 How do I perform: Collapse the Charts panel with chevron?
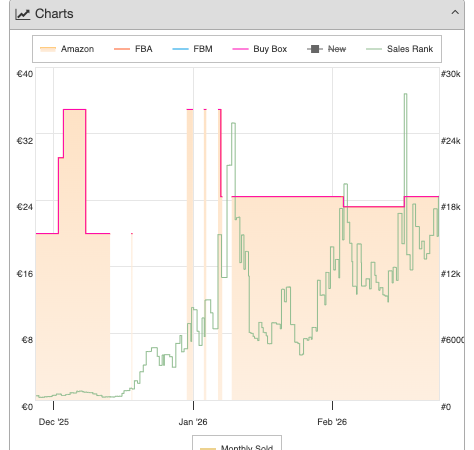tap(455, 13)
